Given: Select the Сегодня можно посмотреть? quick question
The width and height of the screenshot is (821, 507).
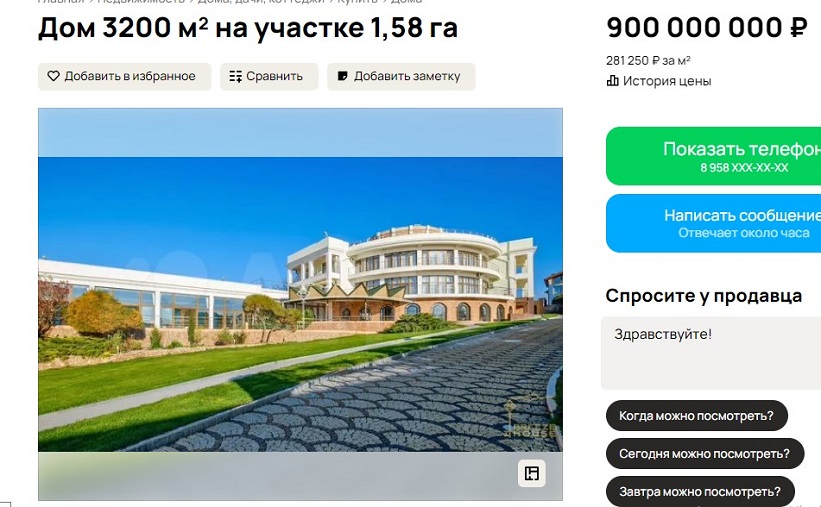Looking at the screenshot, I should [x=705, y=454].
